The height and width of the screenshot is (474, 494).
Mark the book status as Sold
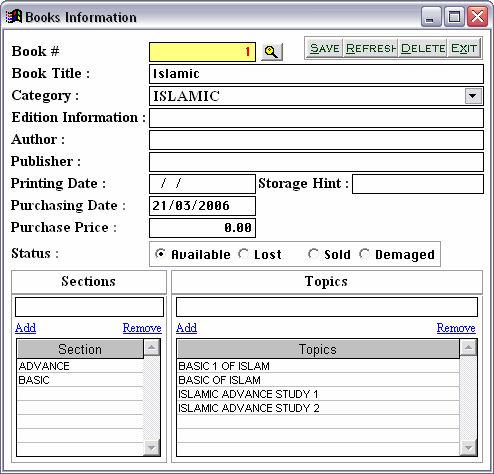pyautogui.click(x=313, y=254)
